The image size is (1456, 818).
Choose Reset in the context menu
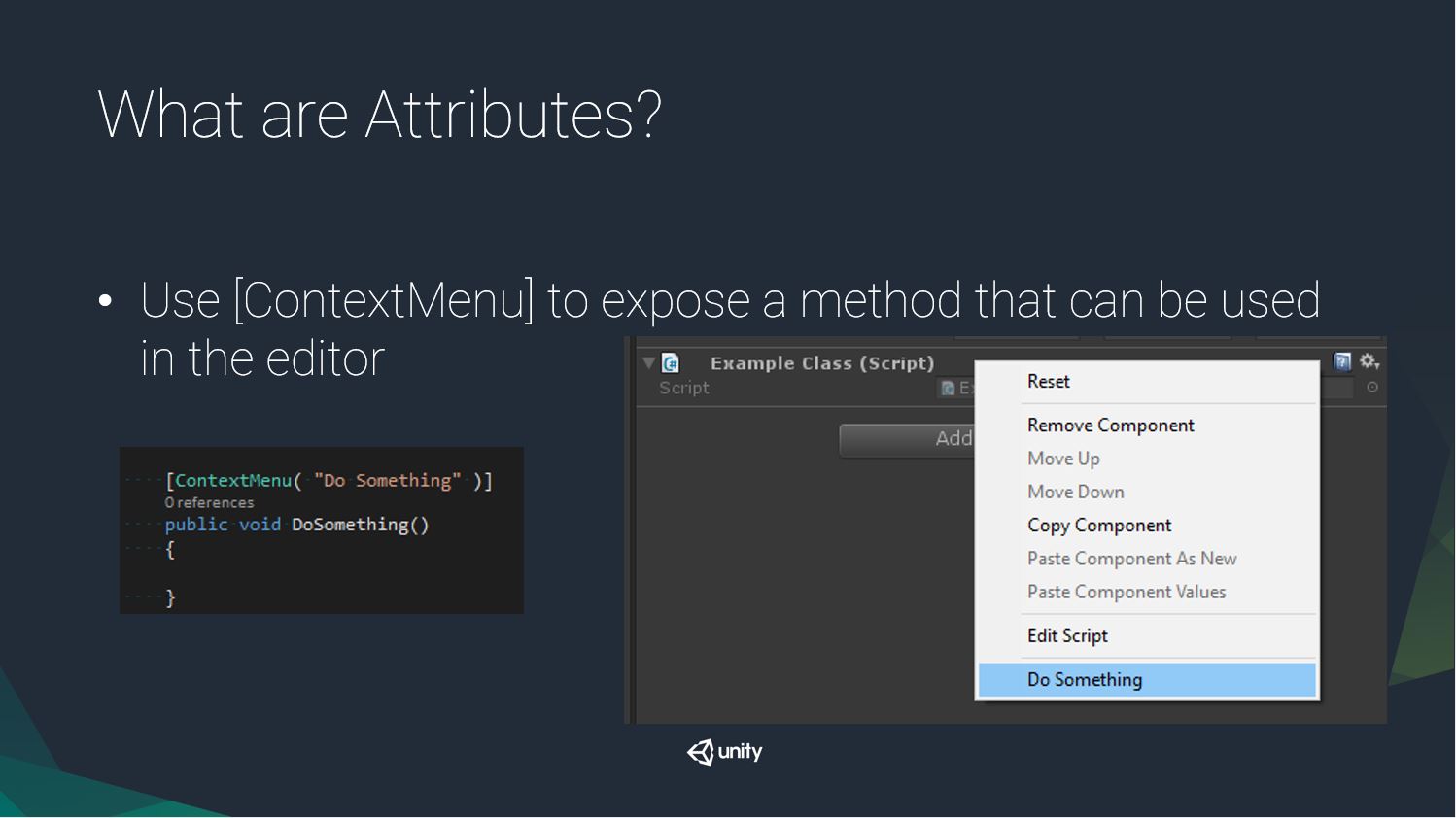[x=1147, y=382]
